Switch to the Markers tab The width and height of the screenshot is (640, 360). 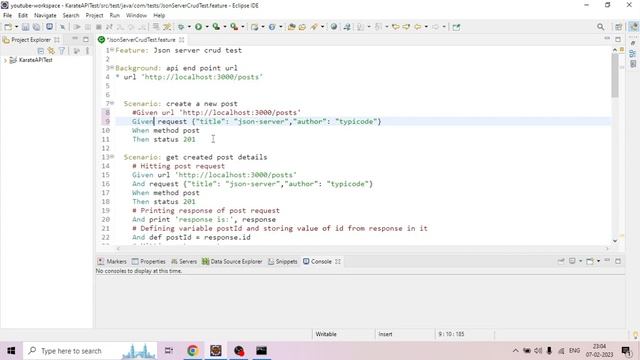[x=112, y=262]
